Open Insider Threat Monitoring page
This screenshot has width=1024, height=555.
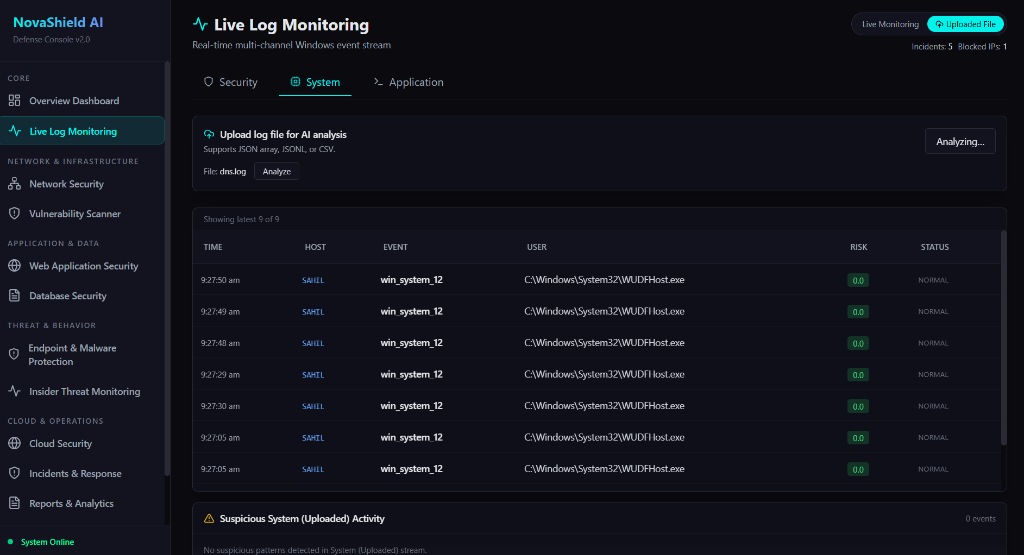tap(82, 391)
